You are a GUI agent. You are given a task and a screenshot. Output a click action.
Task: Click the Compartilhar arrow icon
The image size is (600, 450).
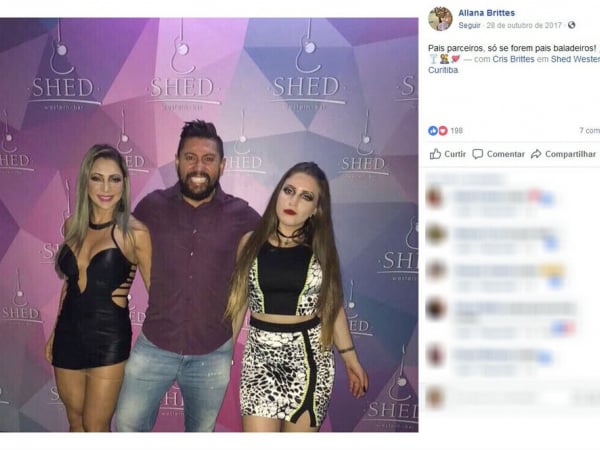(x=536, y=154)
